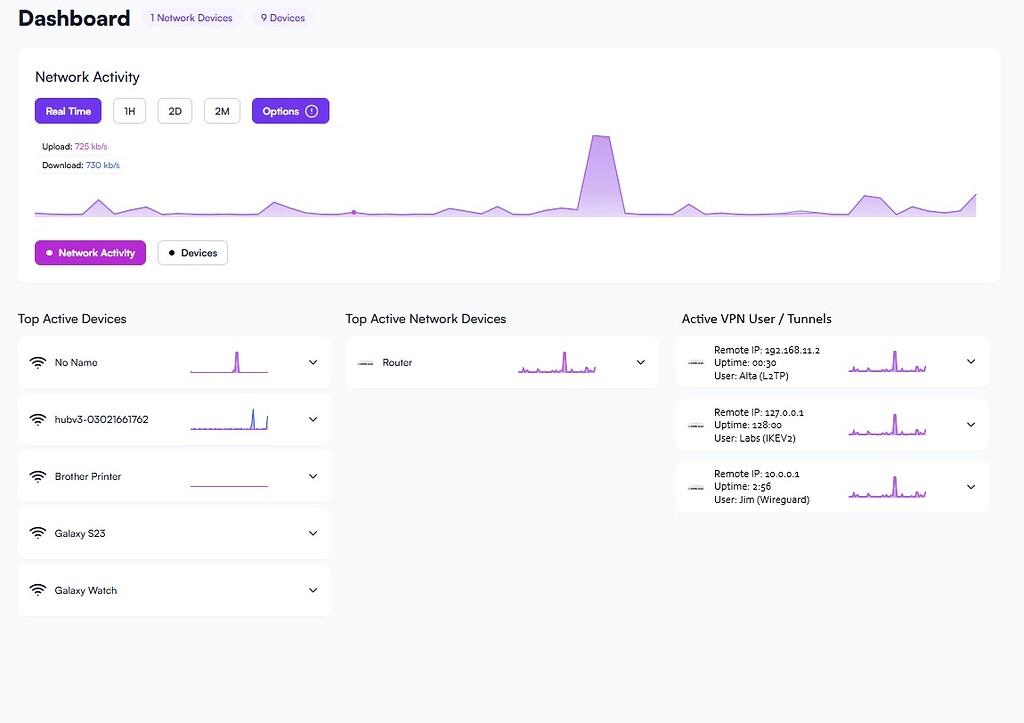Switch to the 1H time range tab

129,110
